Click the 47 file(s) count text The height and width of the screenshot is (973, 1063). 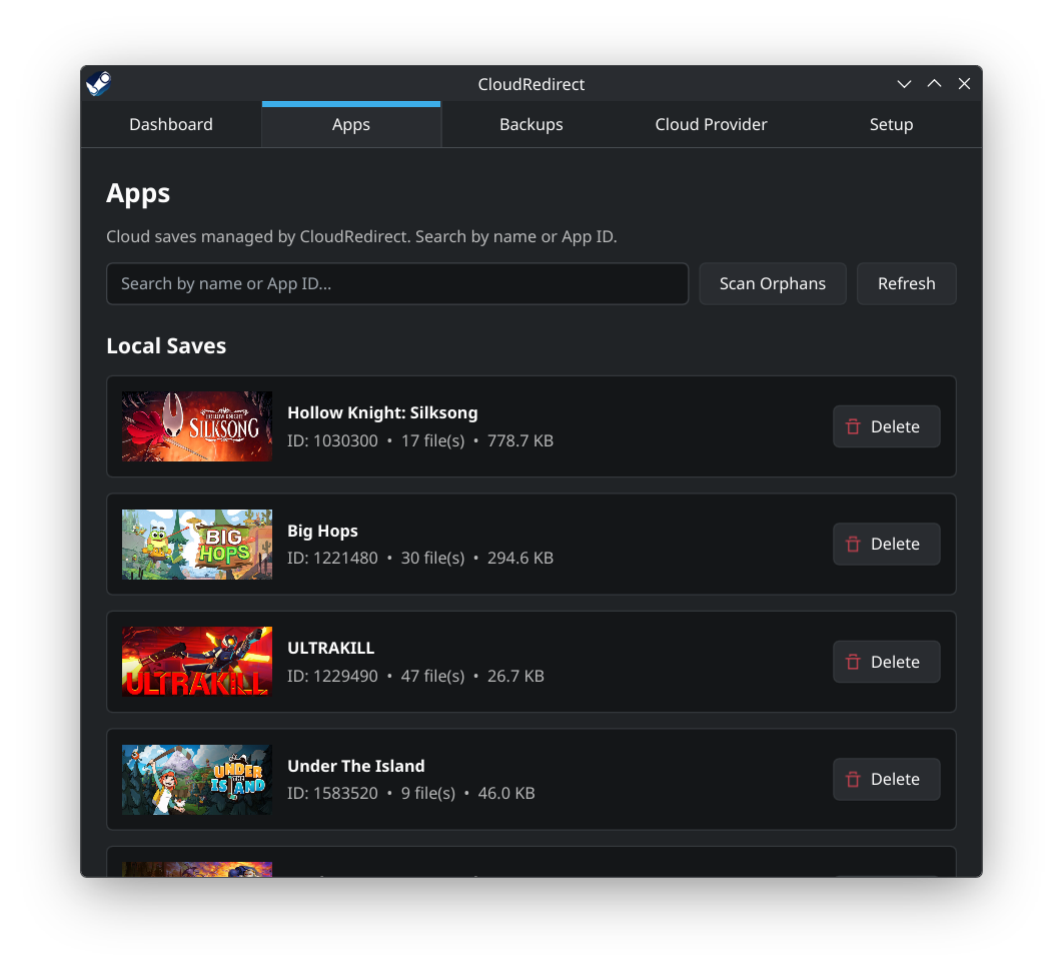pos(433,676)
